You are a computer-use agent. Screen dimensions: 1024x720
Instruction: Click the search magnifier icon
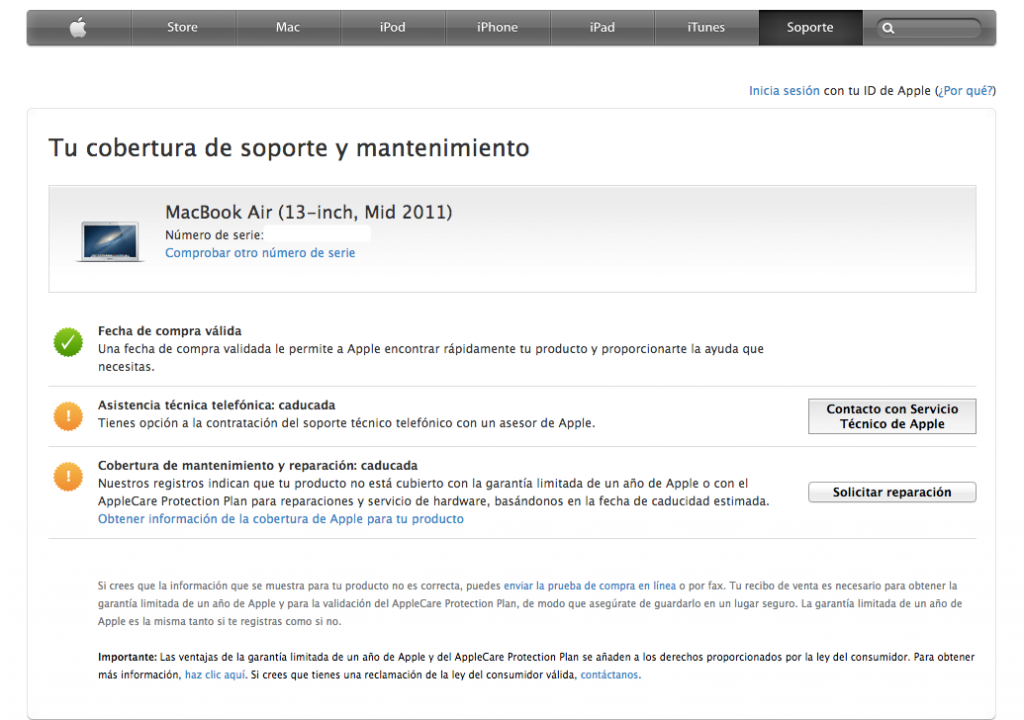pyautogui.click(x=888, y=28)
